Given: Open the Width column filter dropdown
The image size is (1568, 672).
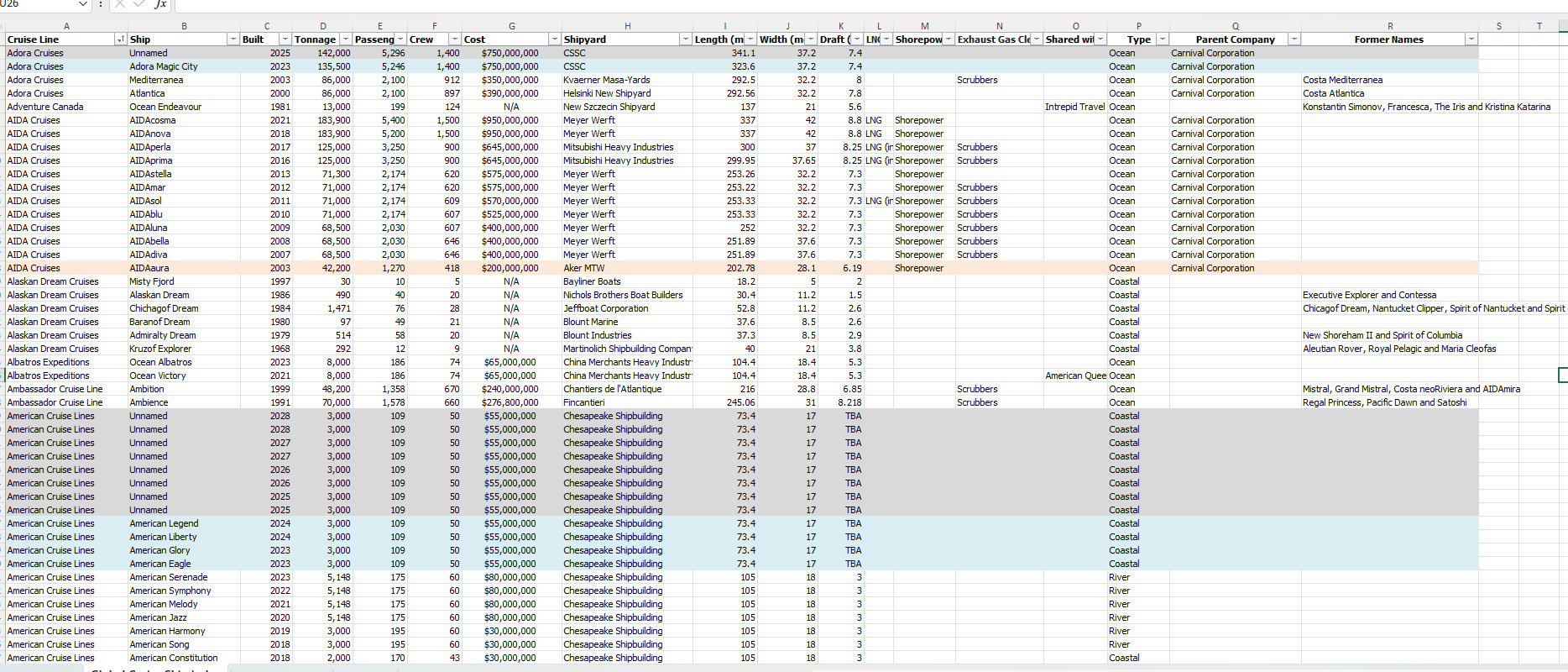Looking at the screenshot, I should (811, 39).
